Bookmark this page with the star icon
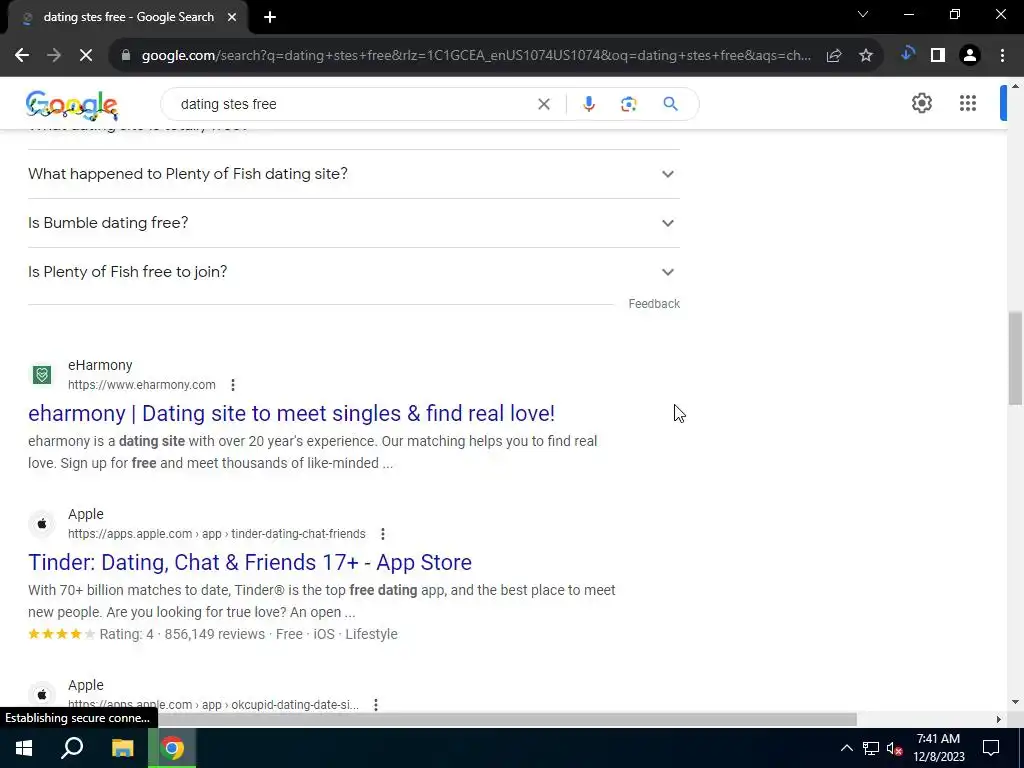The width and height of the screenshot is (1024, 768). 866,56
